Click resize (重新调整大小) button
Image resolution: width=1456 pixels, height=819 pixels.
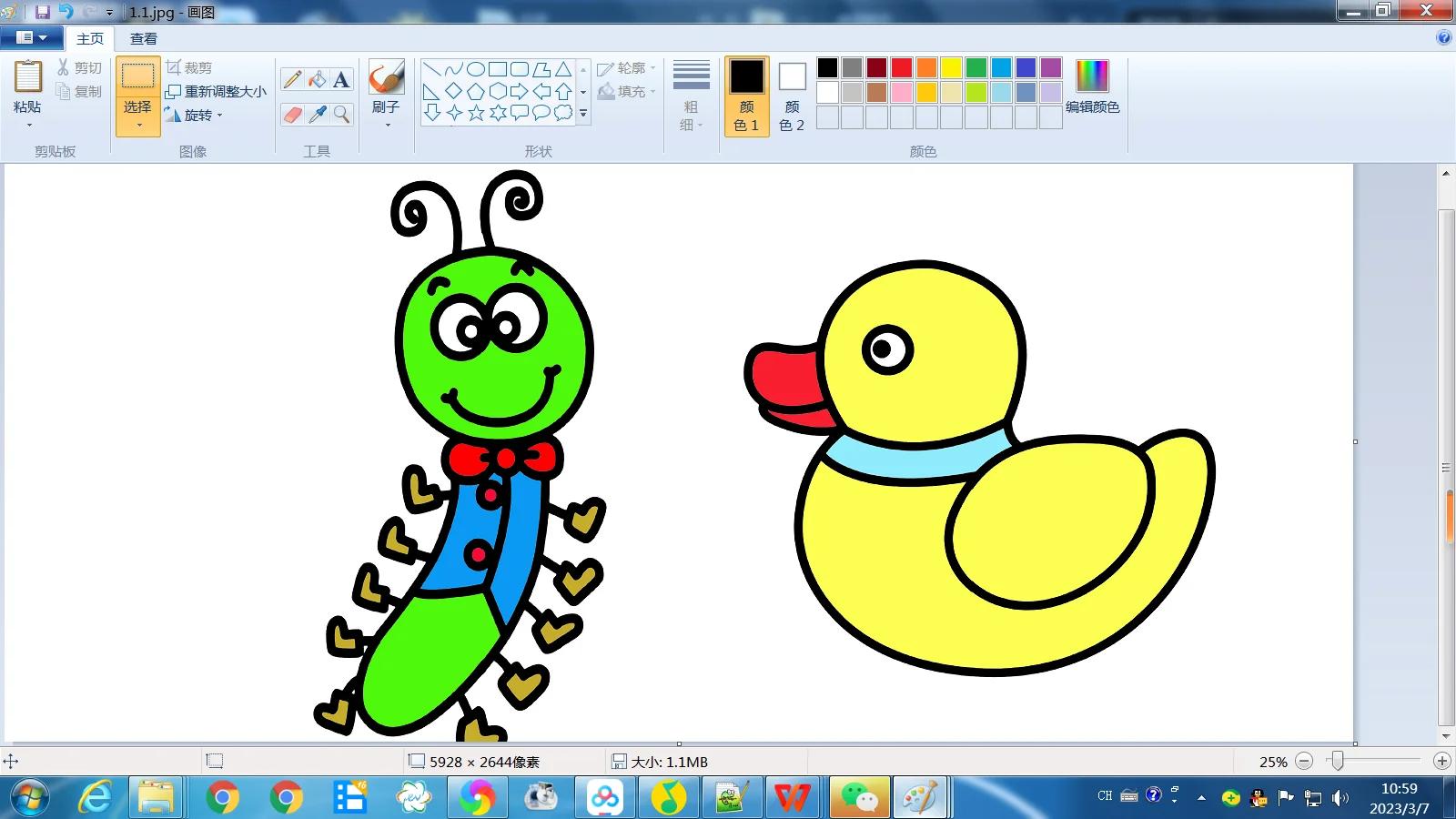click(216, 92)
